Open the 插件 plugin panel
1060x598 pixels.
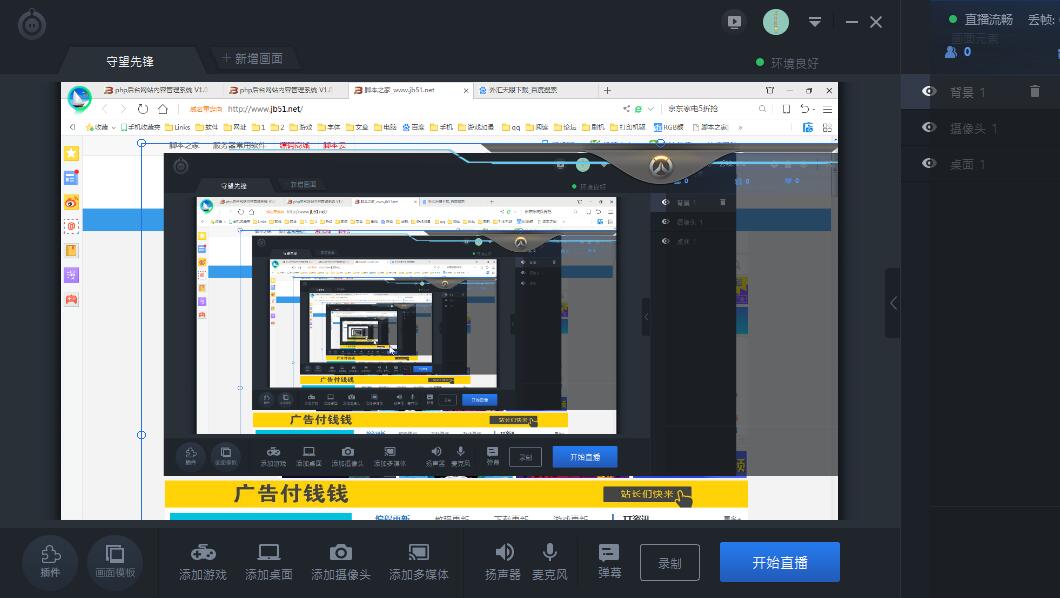pos(50,561)
